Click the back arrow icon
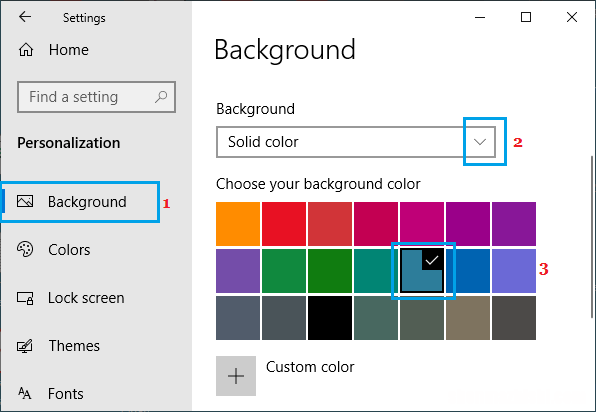 pos(25,17)
